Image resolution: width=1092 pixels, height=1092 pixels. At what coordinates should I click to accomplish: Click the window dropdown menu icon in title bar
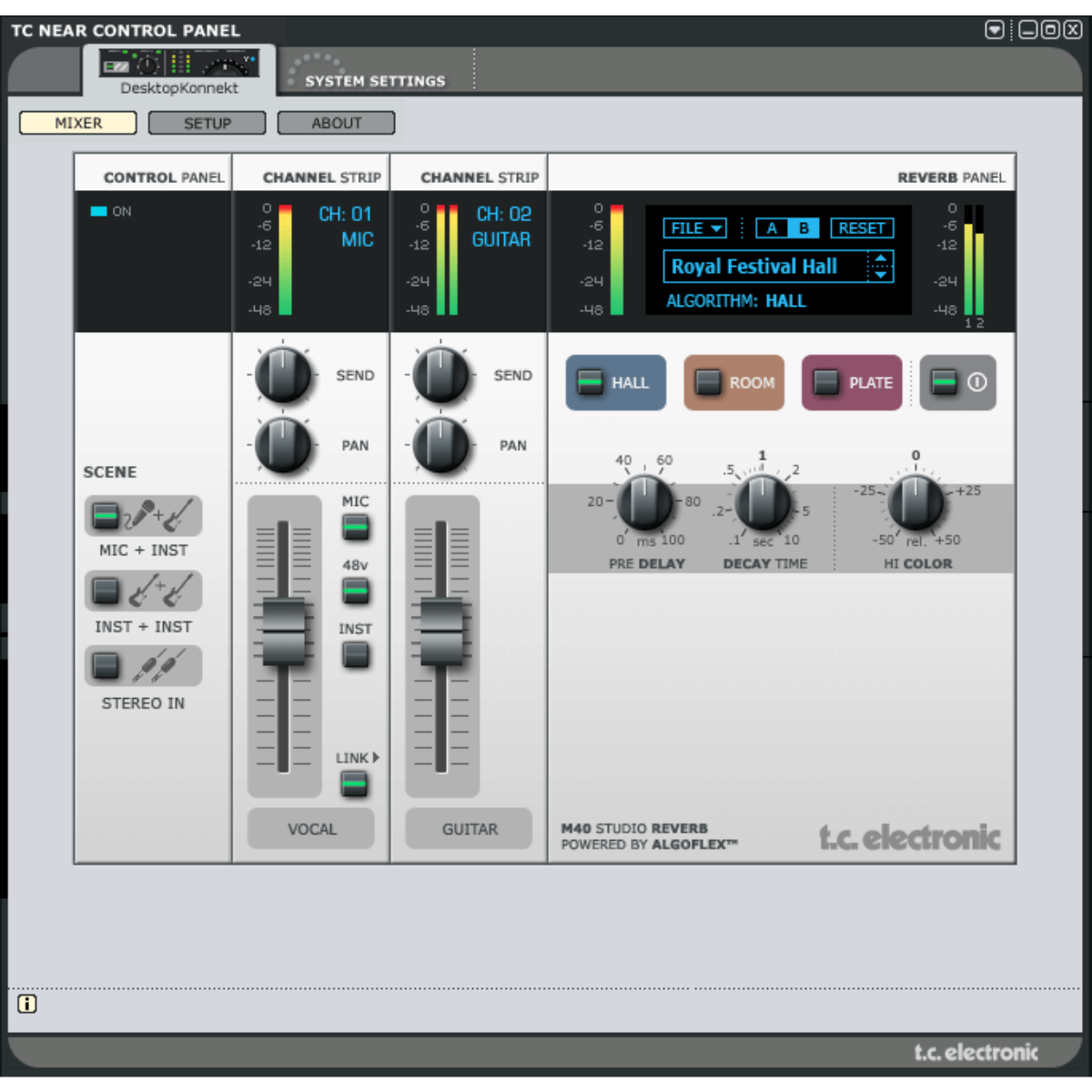[x=995, y=30]
